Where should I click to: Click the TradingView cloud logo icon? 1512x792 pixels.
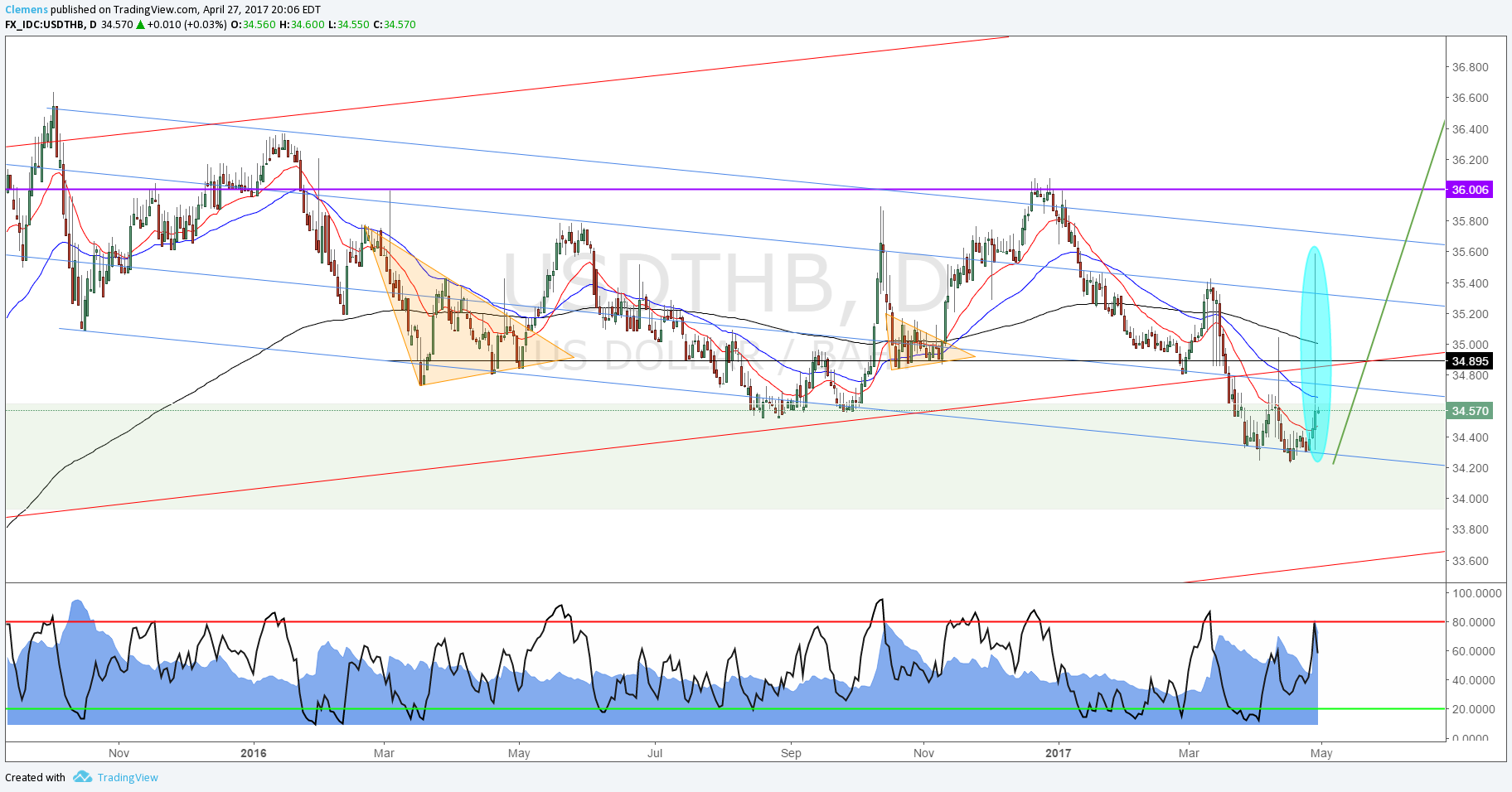[x=82, y=777]
